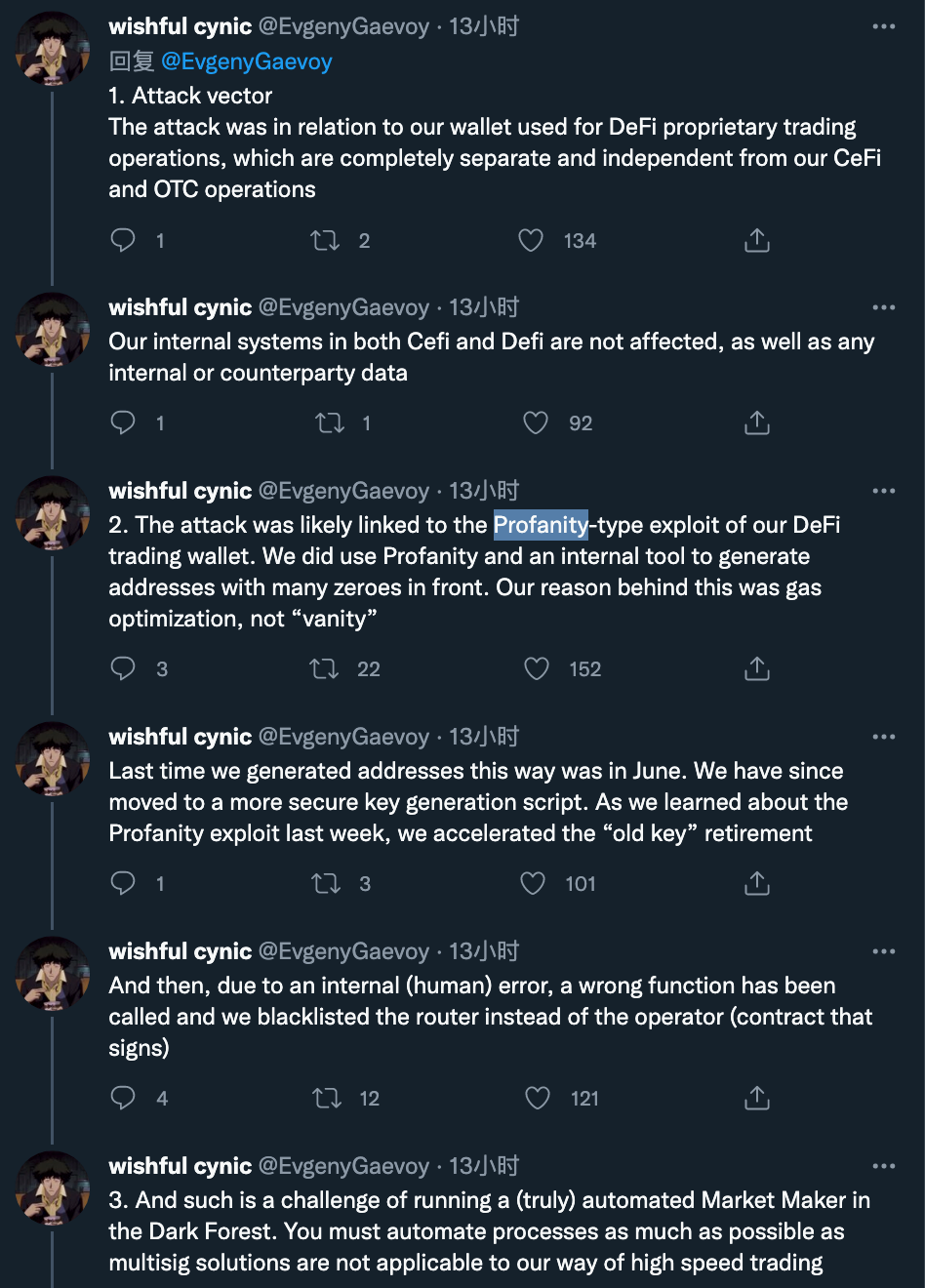Reply to the Attack vector tweet
The width and height of the screenshot is (925, 1288).
(x=123, y=240)
